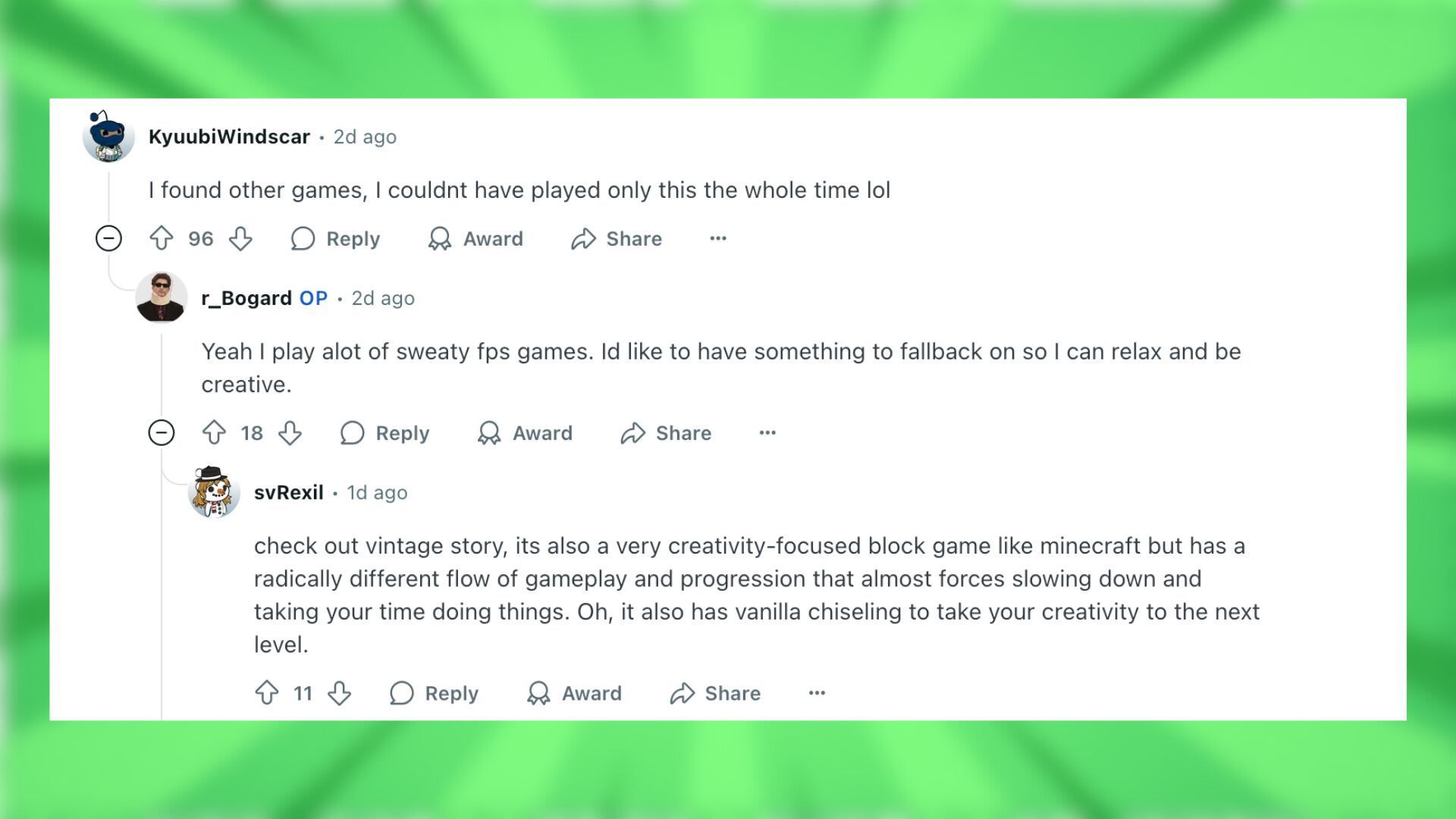Click Reply on KyuubiWindscar's comment

[336, 238]
